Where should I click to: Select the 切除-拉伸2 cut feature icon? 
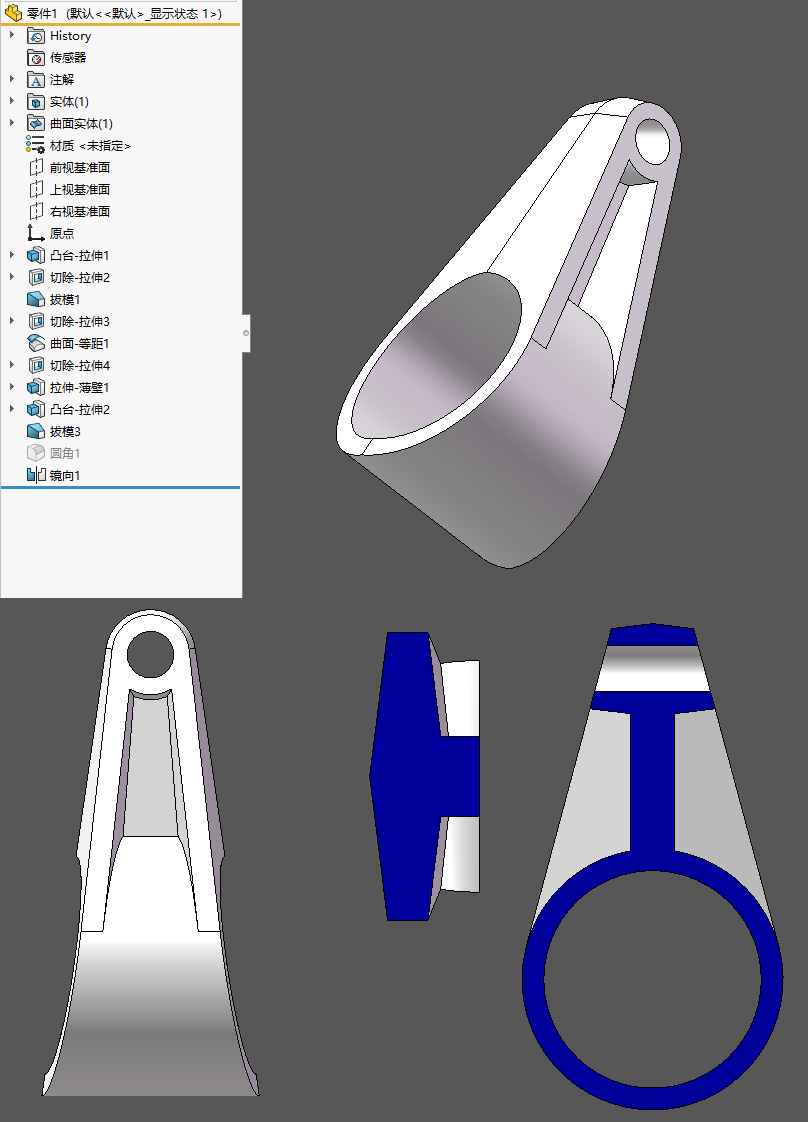pyautogui.click(x=36, y=278)
